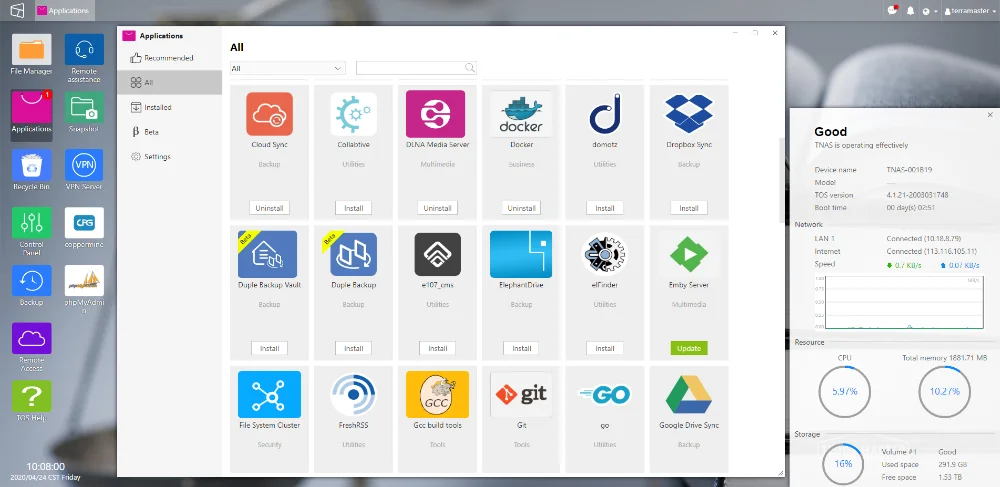Click the Docker app icon

521,114
